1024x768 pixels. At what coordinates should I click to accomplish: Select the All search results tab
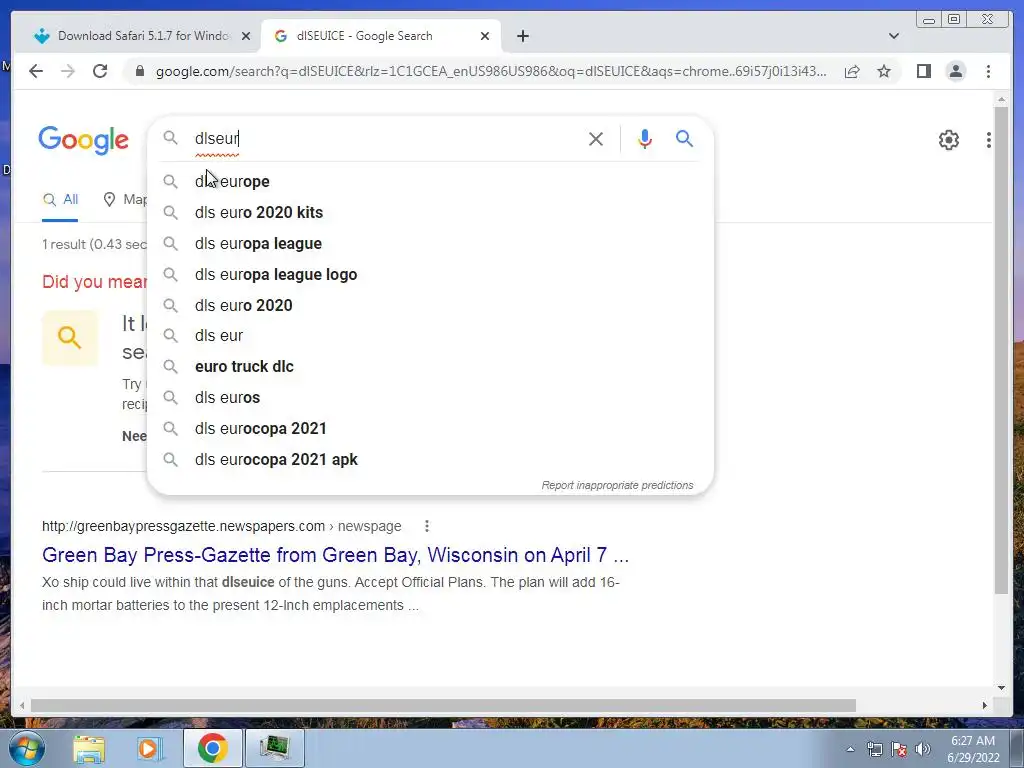[x=60, y=199]
